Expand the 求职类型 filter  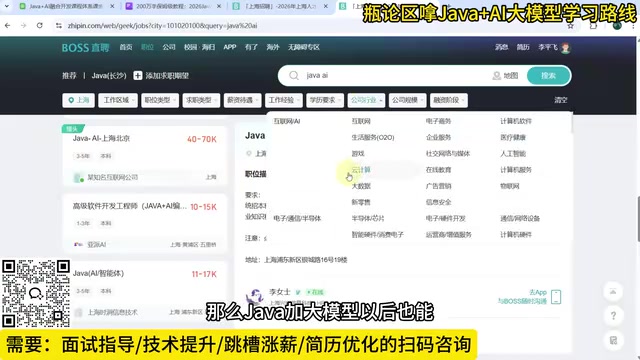click(x=201, y=100)
